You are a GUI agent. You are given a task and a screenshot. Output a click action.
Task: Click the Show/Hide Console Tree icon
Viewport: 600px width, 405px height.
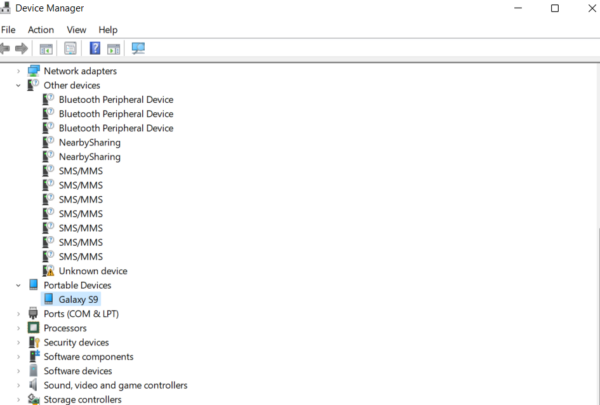click(45, 48)
